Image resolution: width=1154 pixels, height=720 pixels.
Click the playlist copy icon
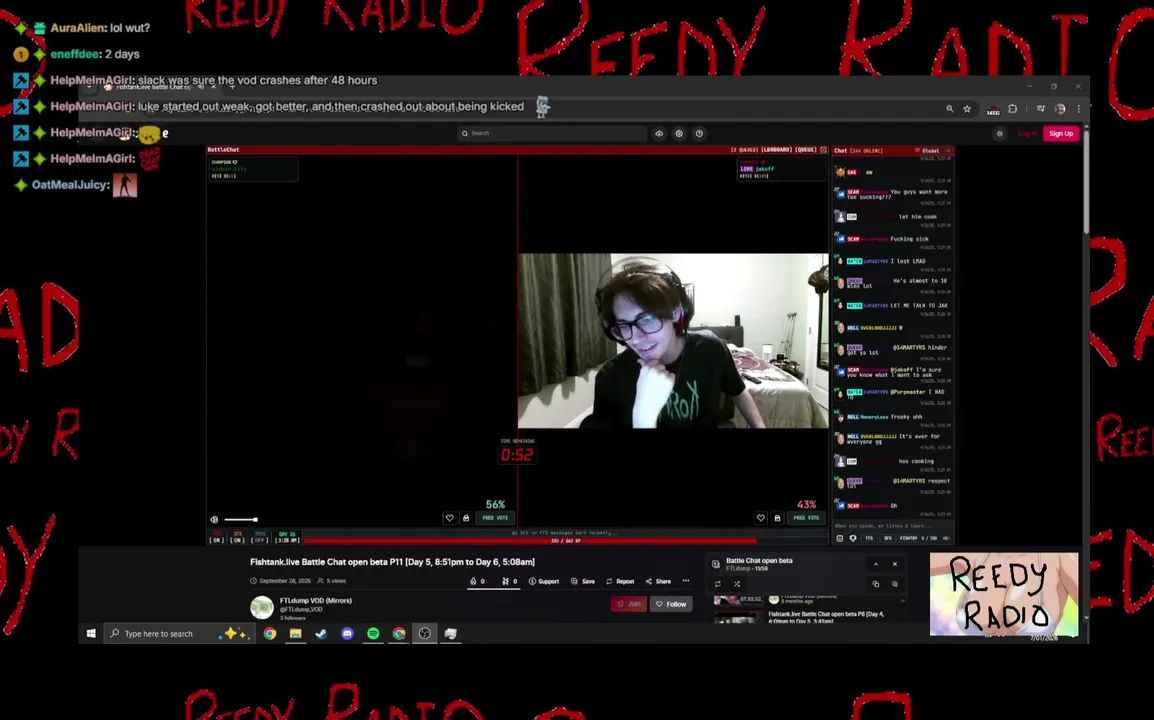point(876,584)
